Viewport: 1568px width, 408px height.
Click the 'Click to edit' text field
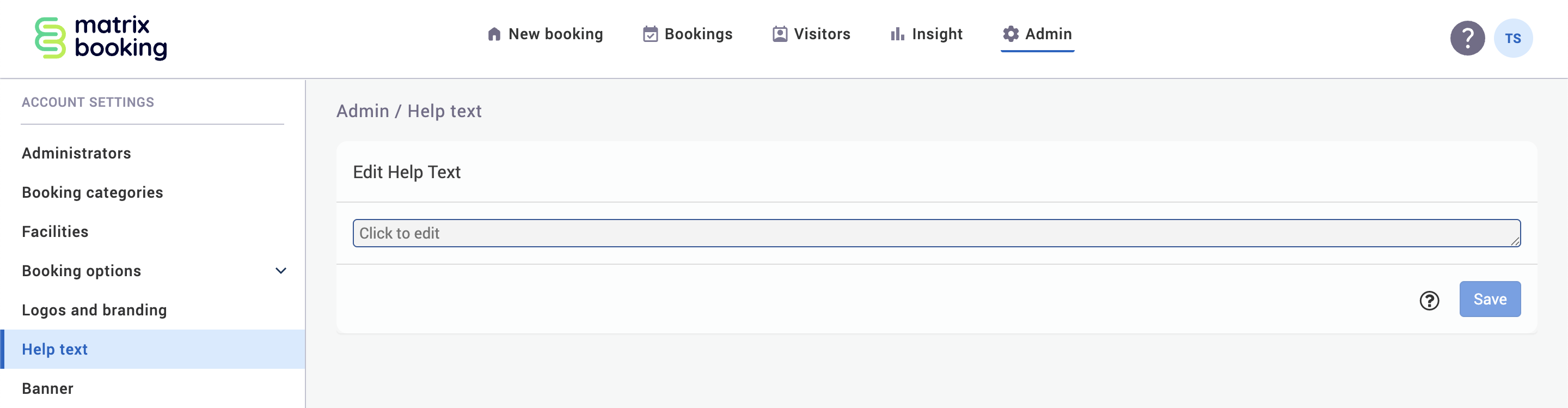click(x=935, y=233)
